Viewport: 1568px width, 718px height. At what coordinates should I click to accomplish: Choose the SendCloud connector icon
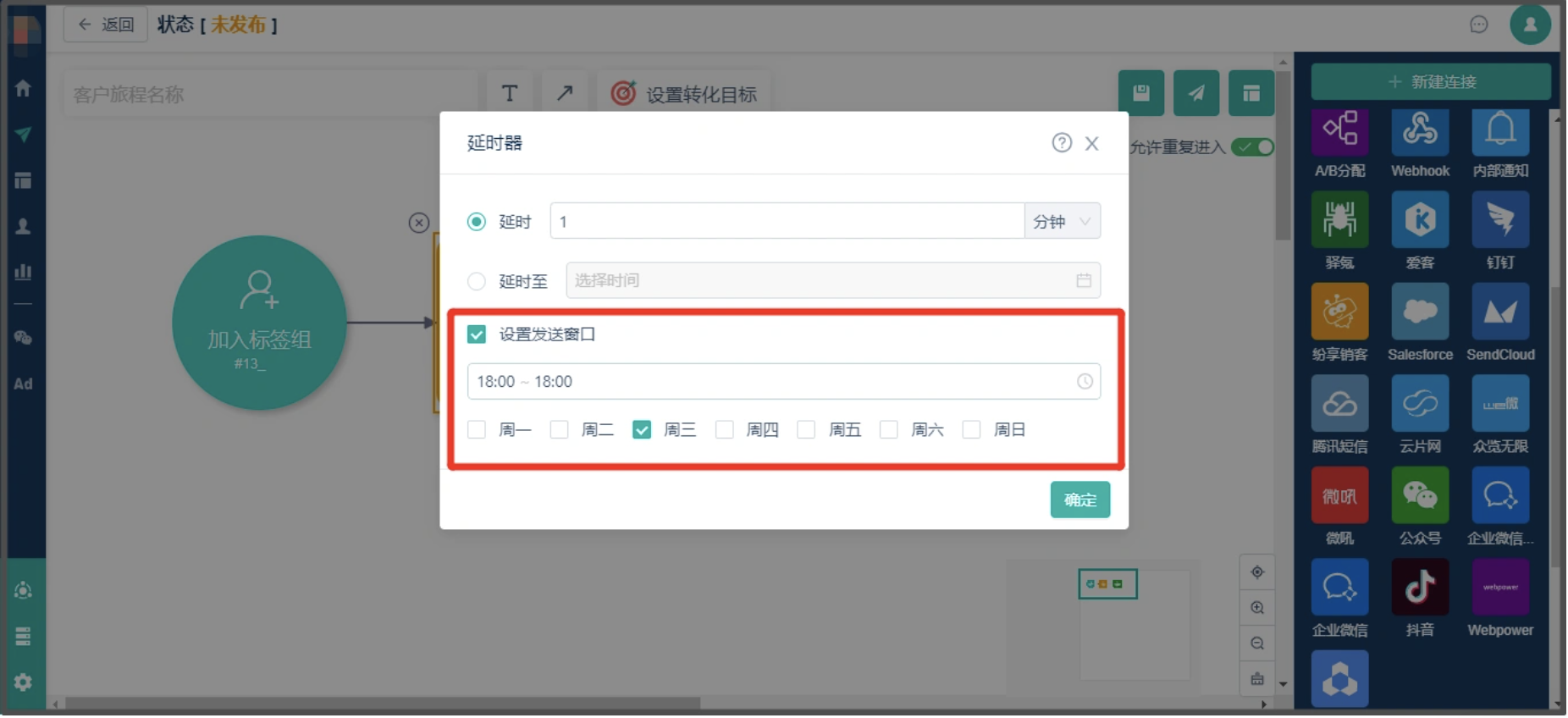[1502, 312]
